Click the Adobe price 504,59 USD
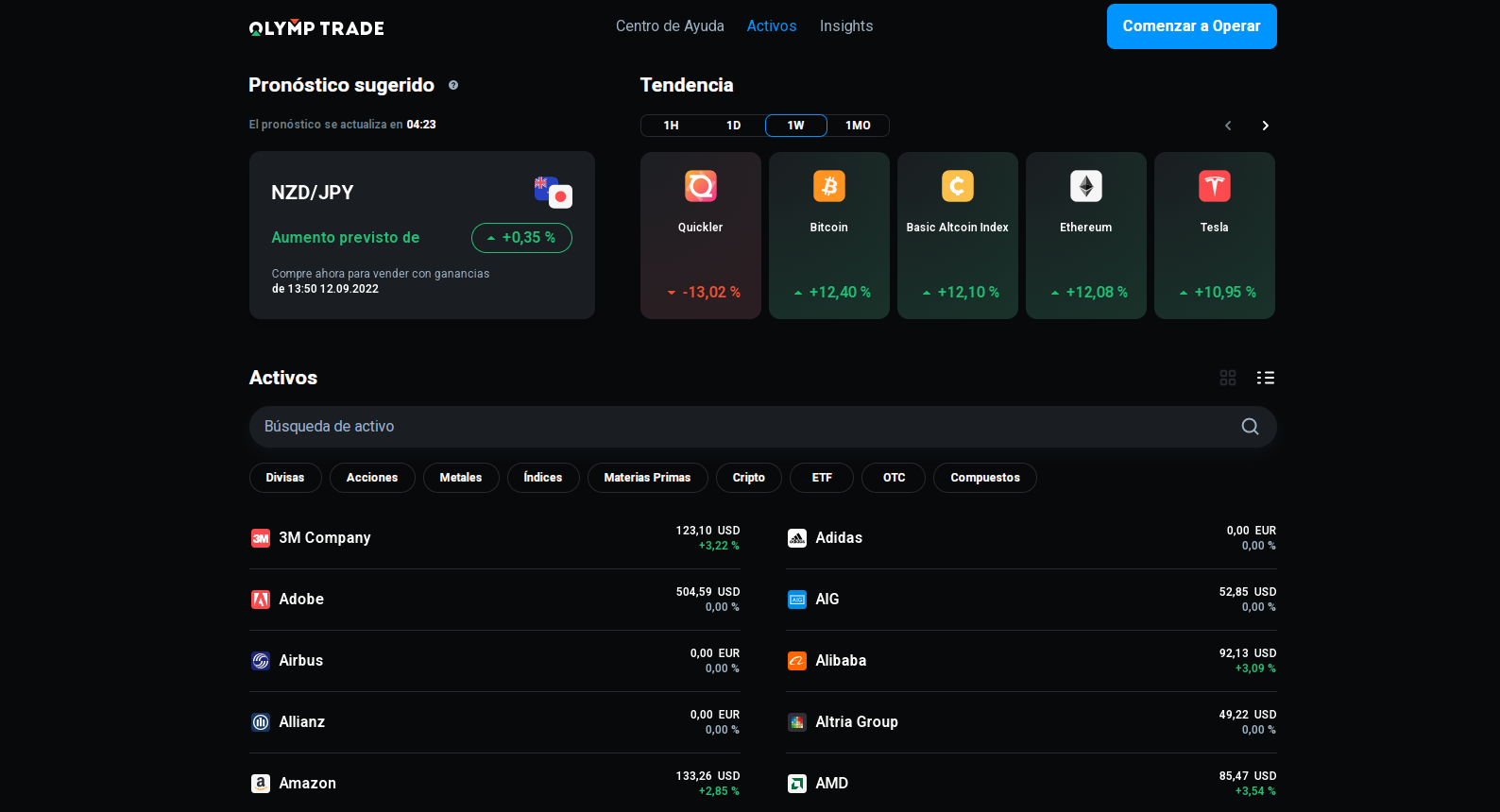Image resolution: width=1500 pixels, height=812 pixels. 708,592
